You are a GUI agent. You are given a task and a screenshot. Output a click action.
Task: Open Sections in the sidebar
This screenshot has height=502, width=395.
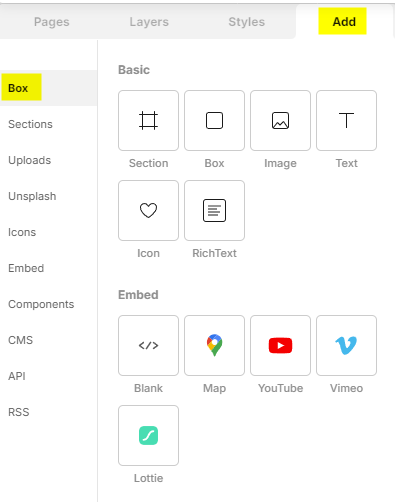48,124
